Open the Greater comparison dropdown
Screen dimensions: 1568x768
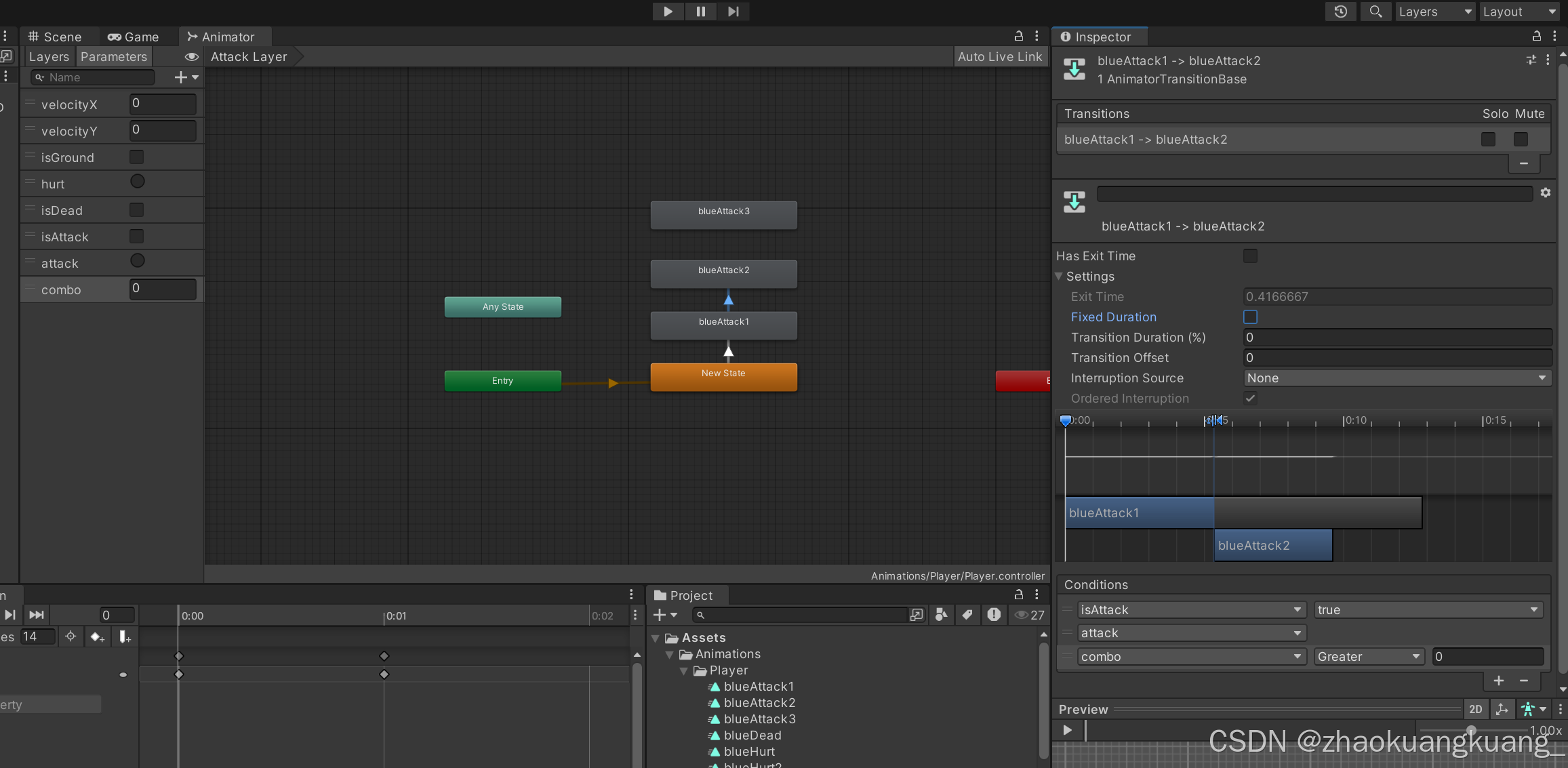(1369, 657)
